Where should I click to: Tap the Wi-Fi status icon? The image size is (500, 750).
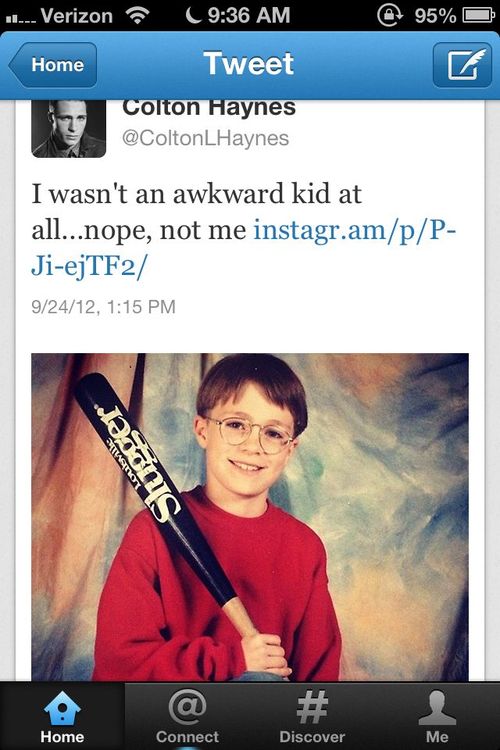pyautogui.click(x=137, y=15)
